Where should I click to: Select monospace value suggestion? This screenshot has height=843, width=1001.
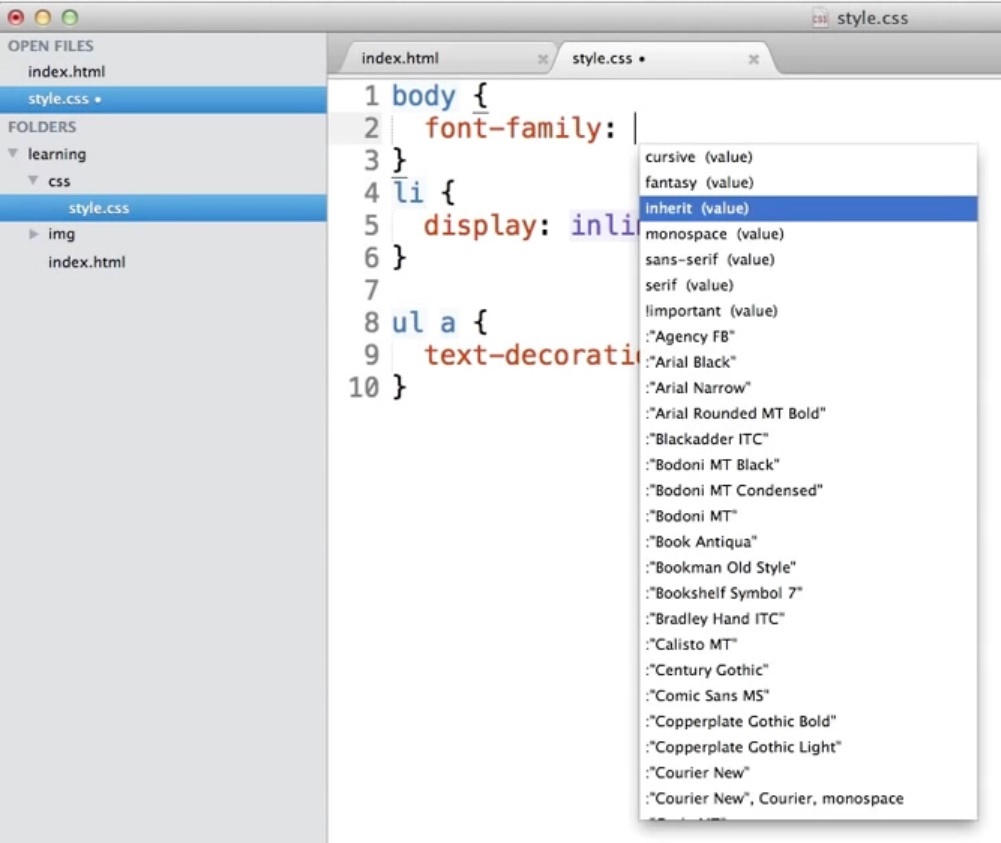coord(714,234)
